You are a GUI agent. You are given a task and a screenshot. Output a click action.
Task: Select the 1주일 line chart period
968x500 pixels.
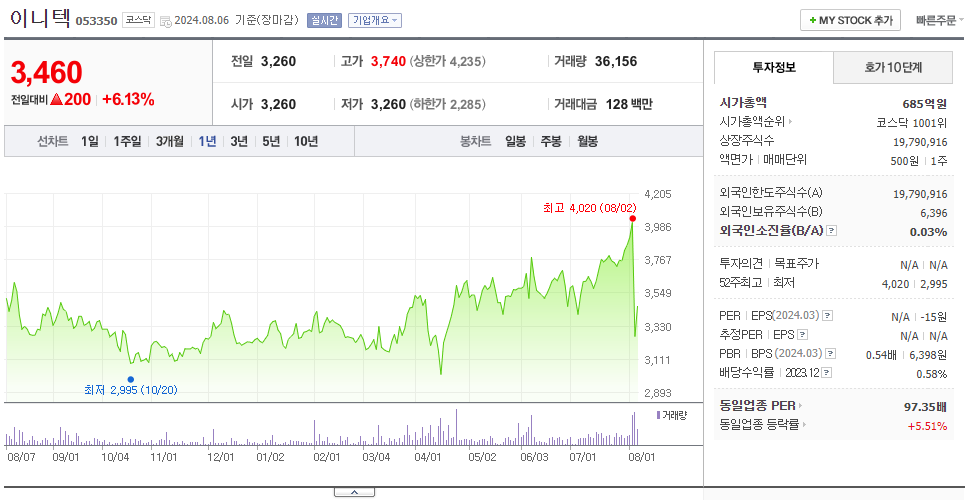pos(127,141)
